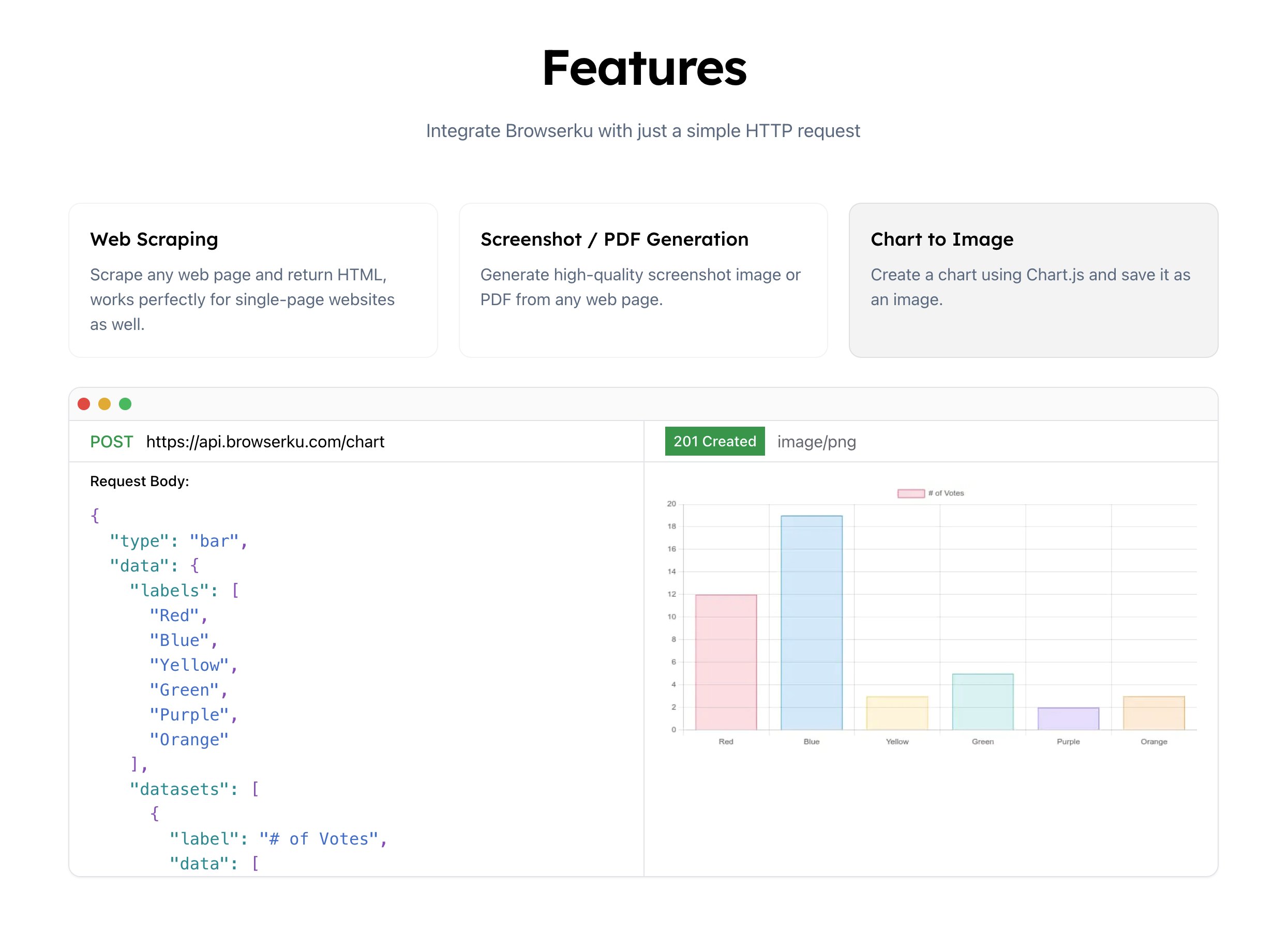The height and width of the screenshot is (933, 1288).
Task: Click the green window dot
Action: click(126, 404)
